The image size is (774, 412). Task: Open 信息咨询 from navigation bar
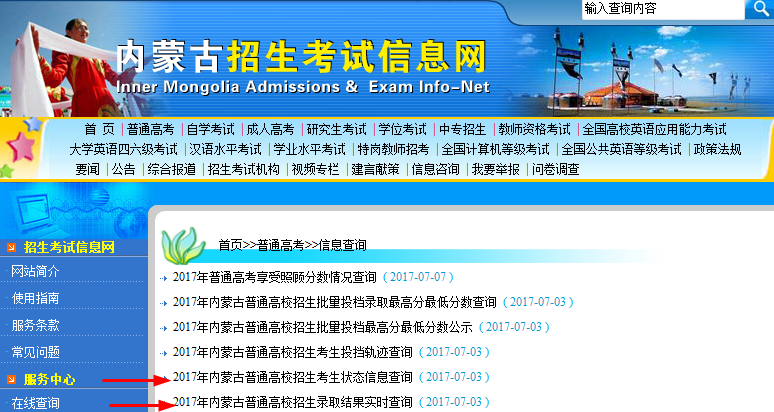tap(436, 169)
